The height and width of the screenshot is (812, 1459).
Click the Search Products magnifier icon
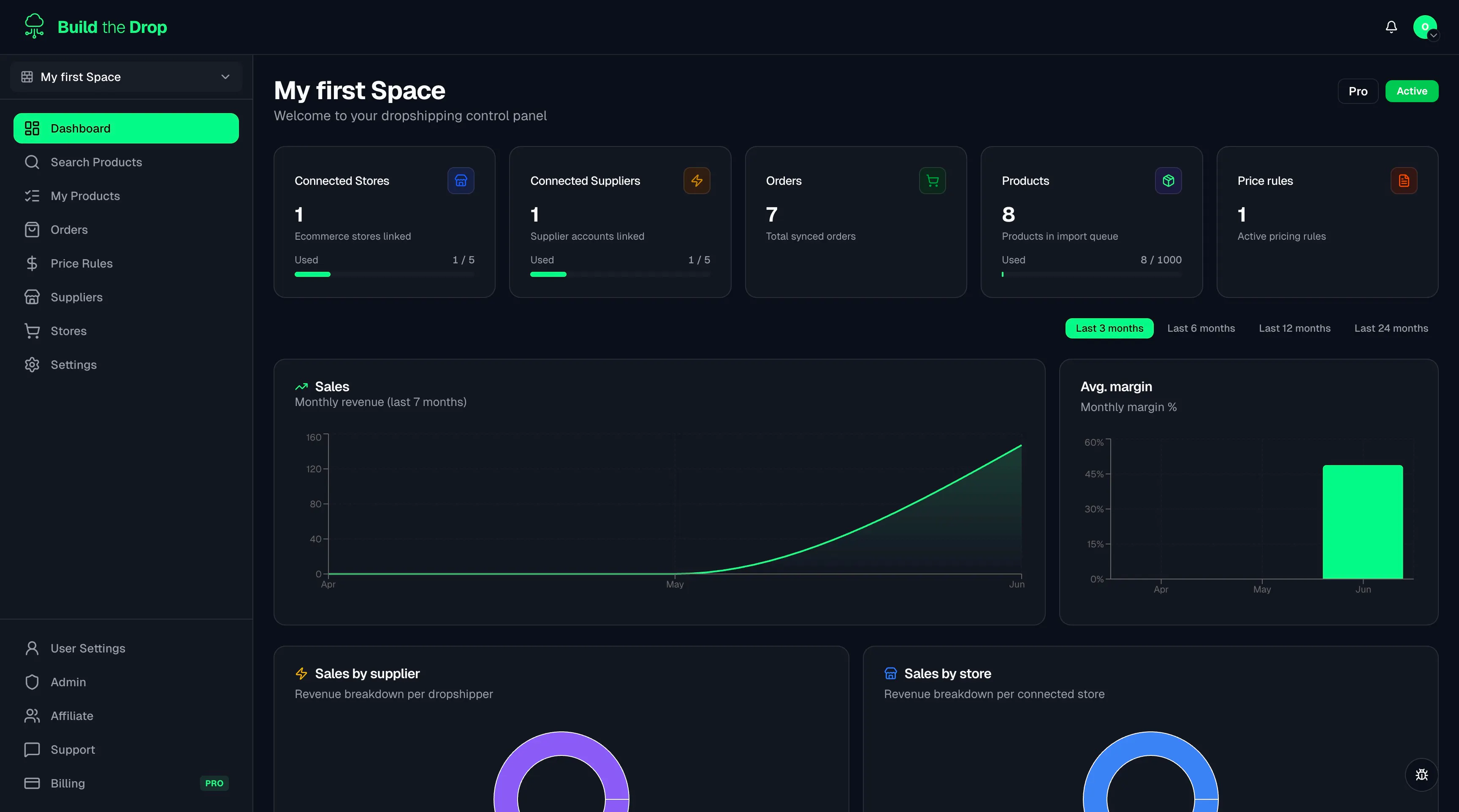[x=32, y=162]
